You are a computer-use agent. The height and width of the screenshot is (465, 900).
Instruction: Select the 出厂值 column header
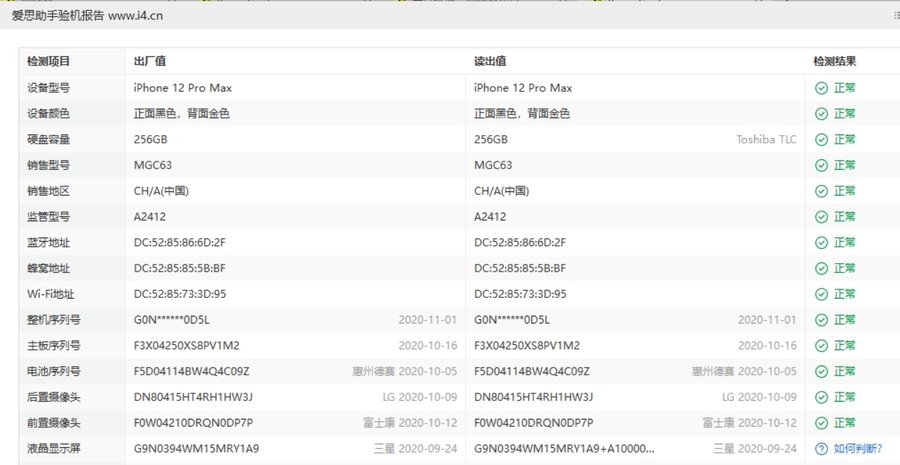150,61
